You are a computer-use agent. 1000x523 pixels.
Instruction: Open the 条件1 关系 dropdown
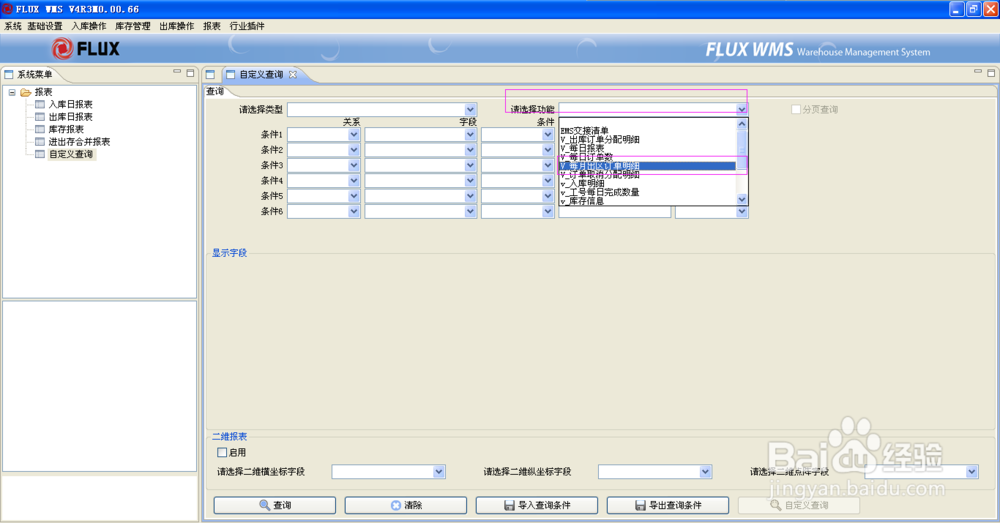[x=354, y=135]
